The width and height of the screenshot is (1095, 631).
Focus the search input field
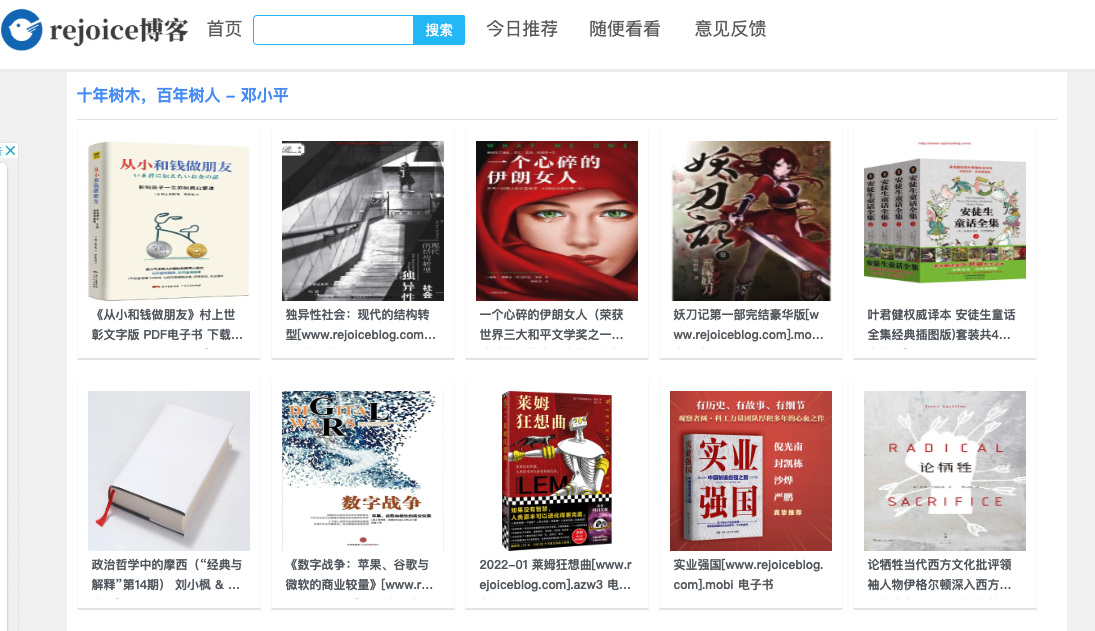coord(333,30)
